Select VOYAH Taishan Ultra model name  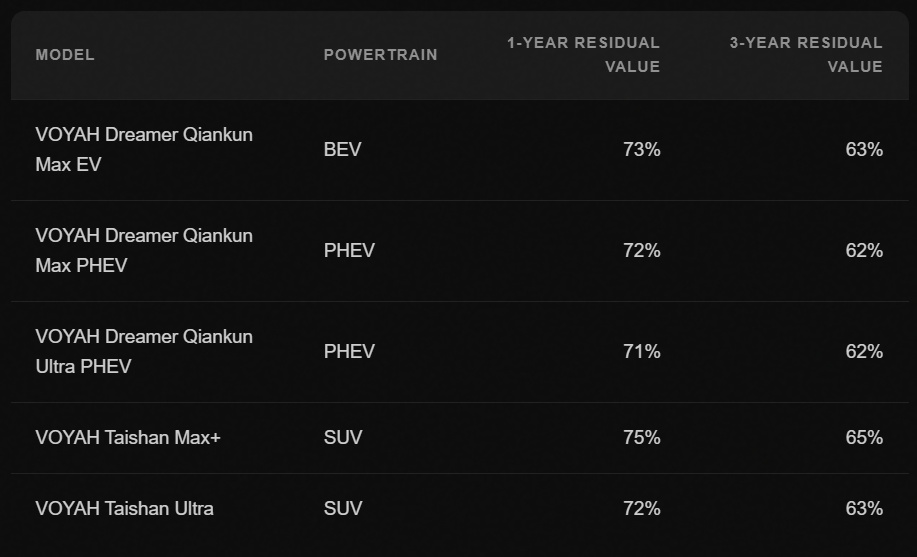pyautogui.click(x=125, y=508)
